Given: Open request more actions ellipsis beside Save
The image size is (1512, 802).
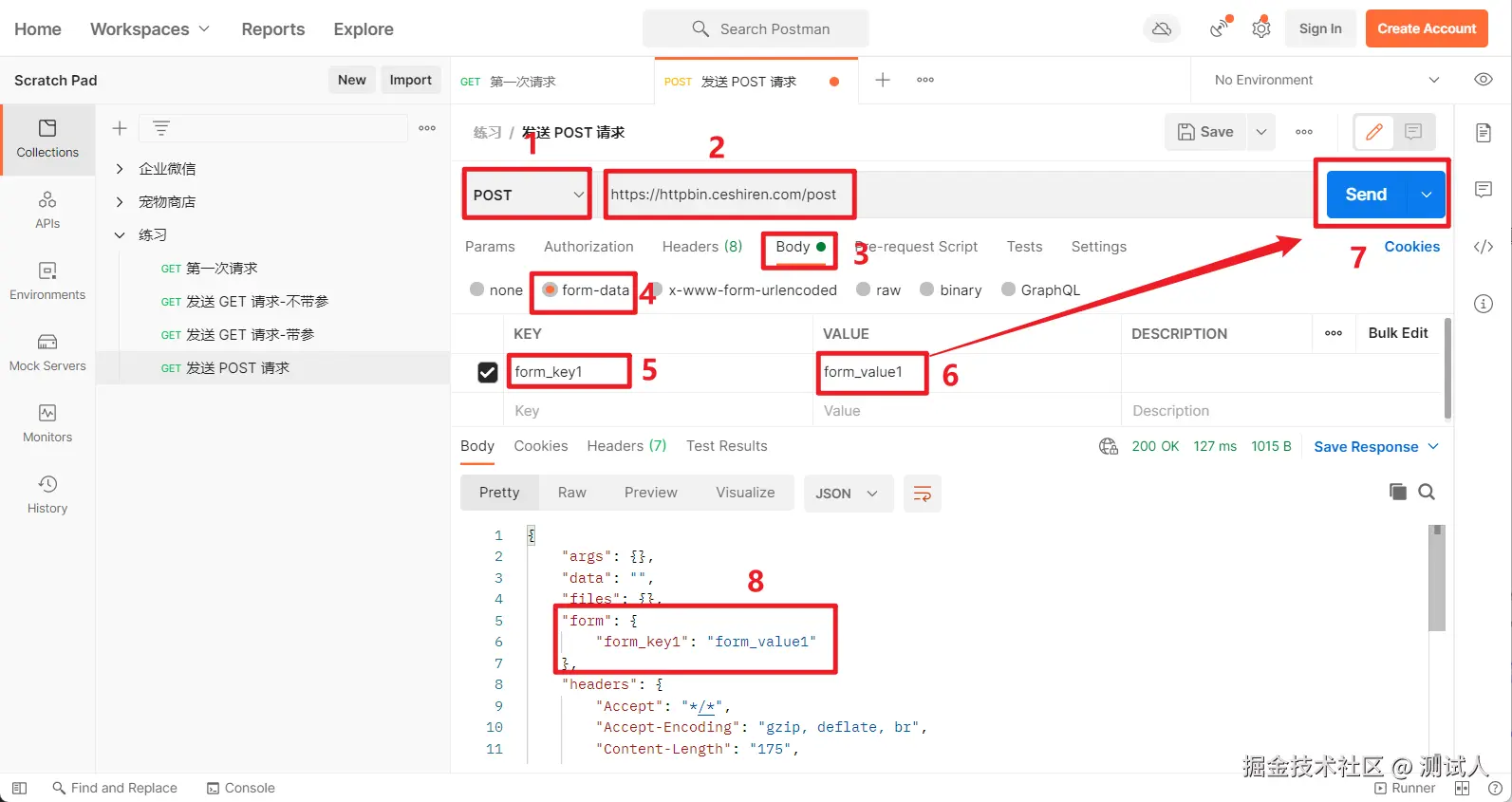Looking at the screenshot, I should tap(1304, 132).
